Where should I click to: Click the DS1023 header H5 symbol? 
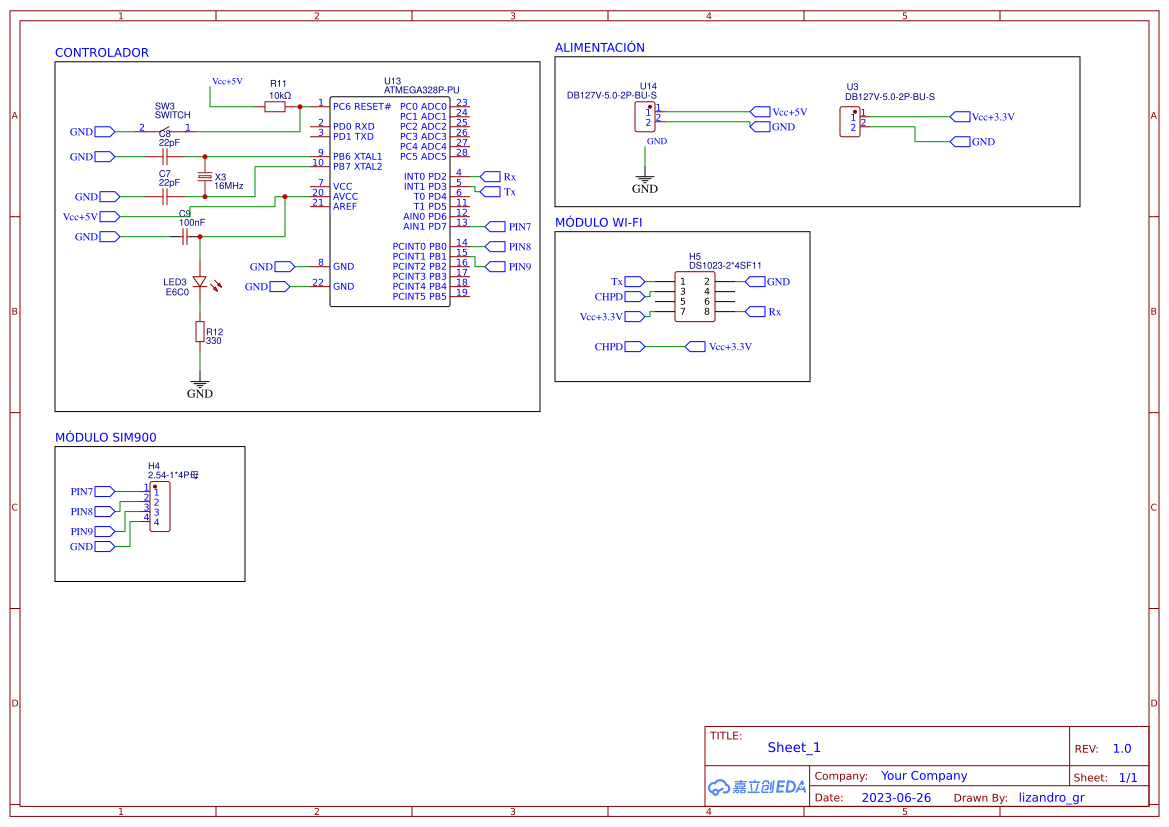click(x=697, y=297)
